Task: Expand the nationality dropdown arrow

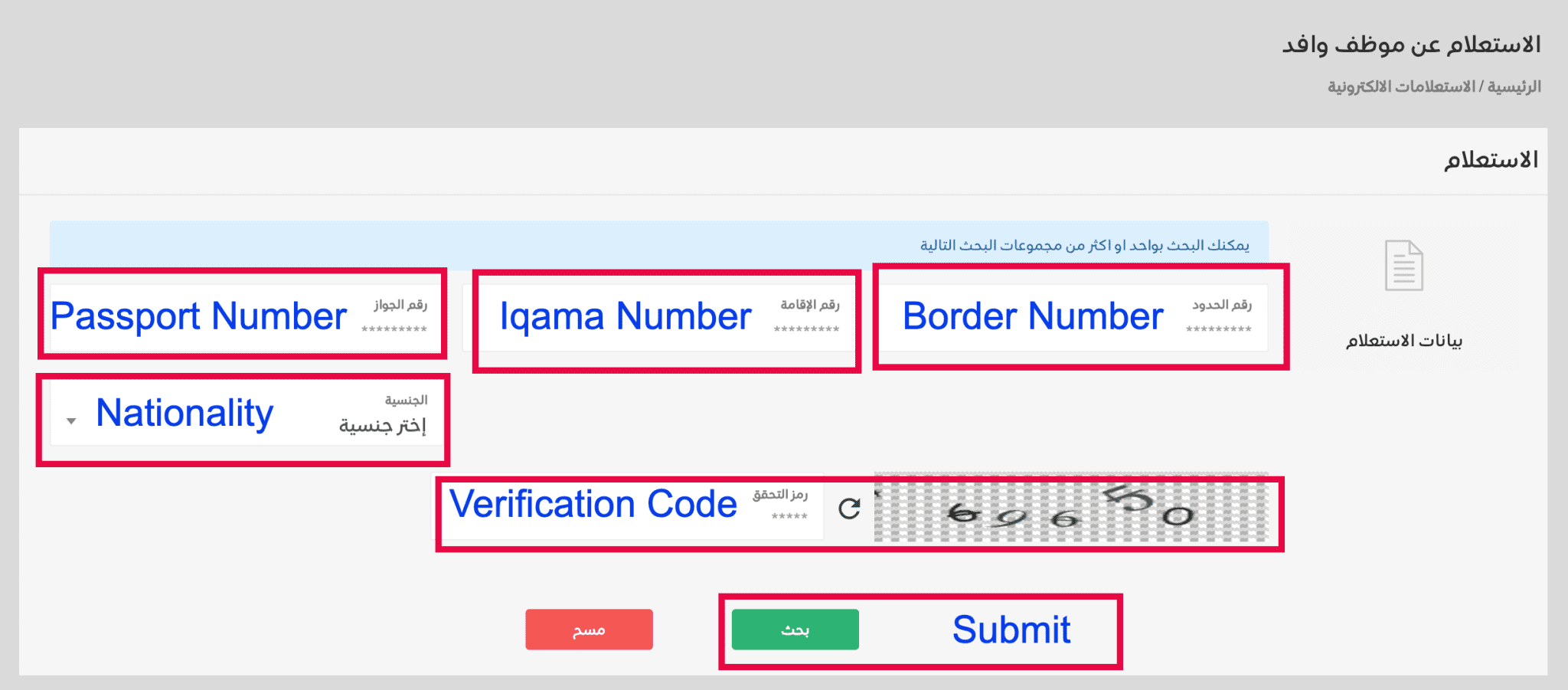Action: (x=71, y=420)
